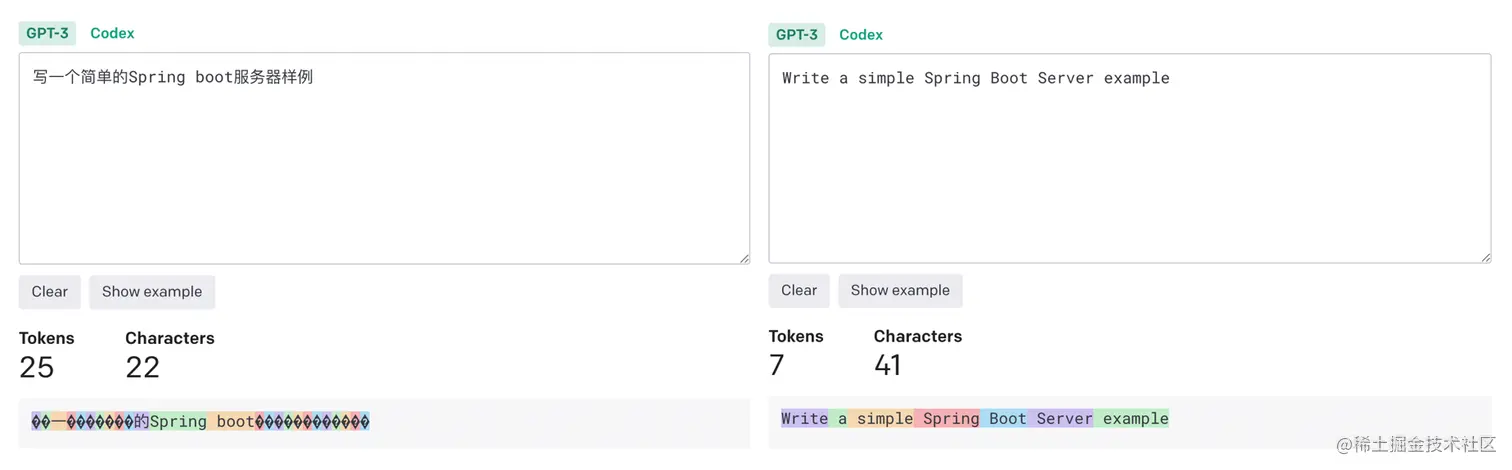Viewport: 1512px width, 470px height.
Task: Select the GPT-3 tab in the right panel
Action: pos(797,35)
